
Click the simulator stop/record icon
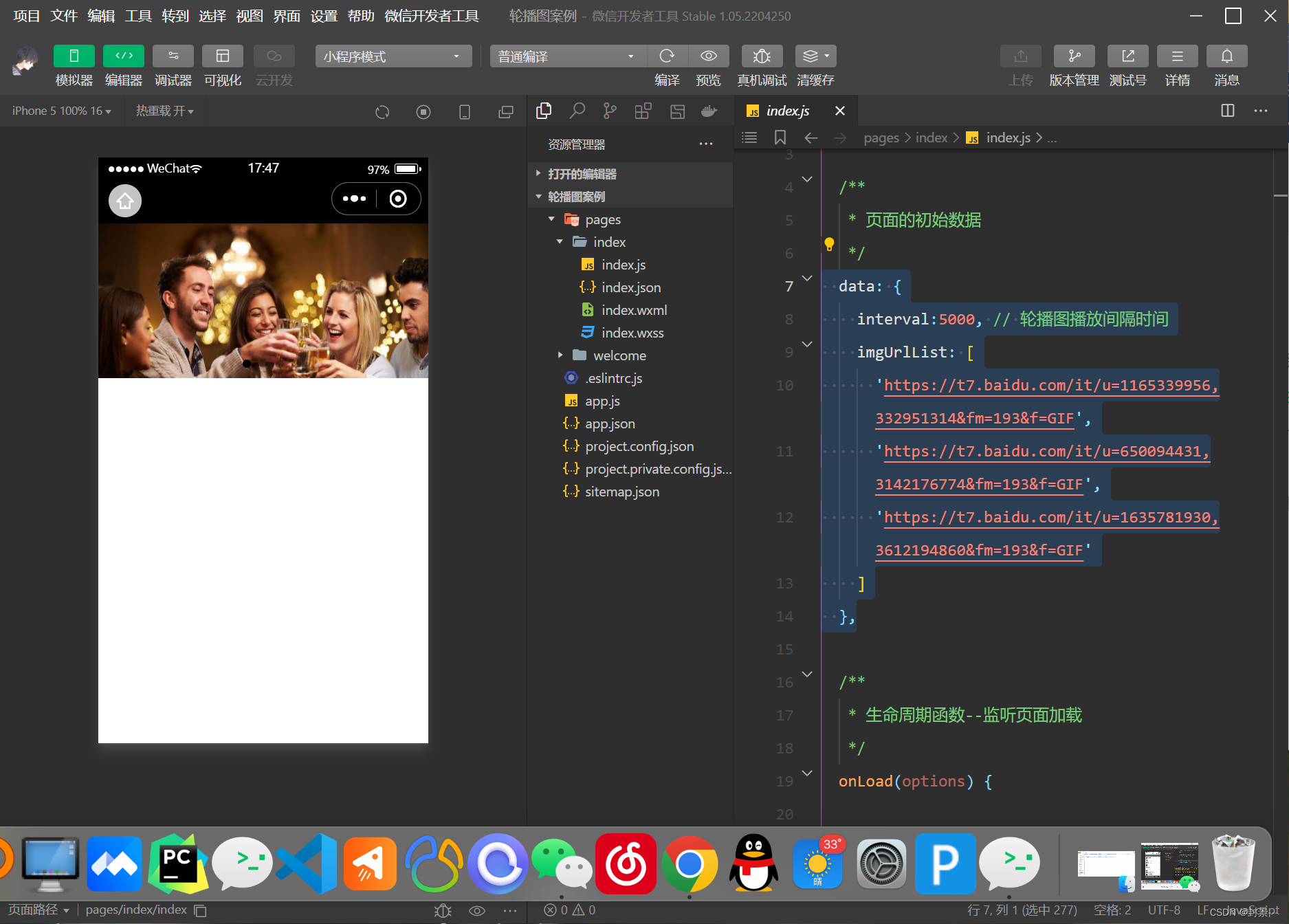[423, 112]
